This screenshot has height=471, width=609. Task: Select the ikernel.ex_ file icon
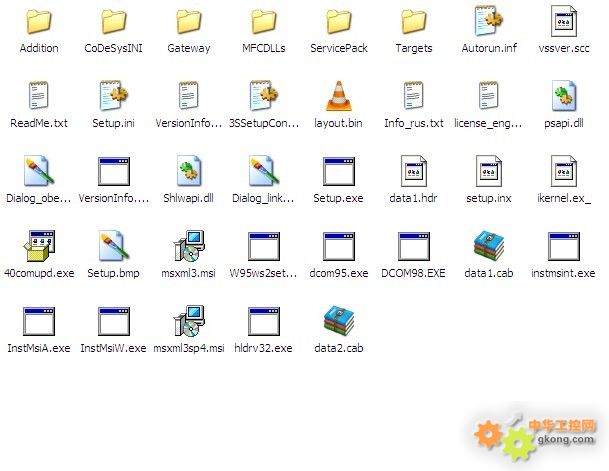tap(564, 170)
